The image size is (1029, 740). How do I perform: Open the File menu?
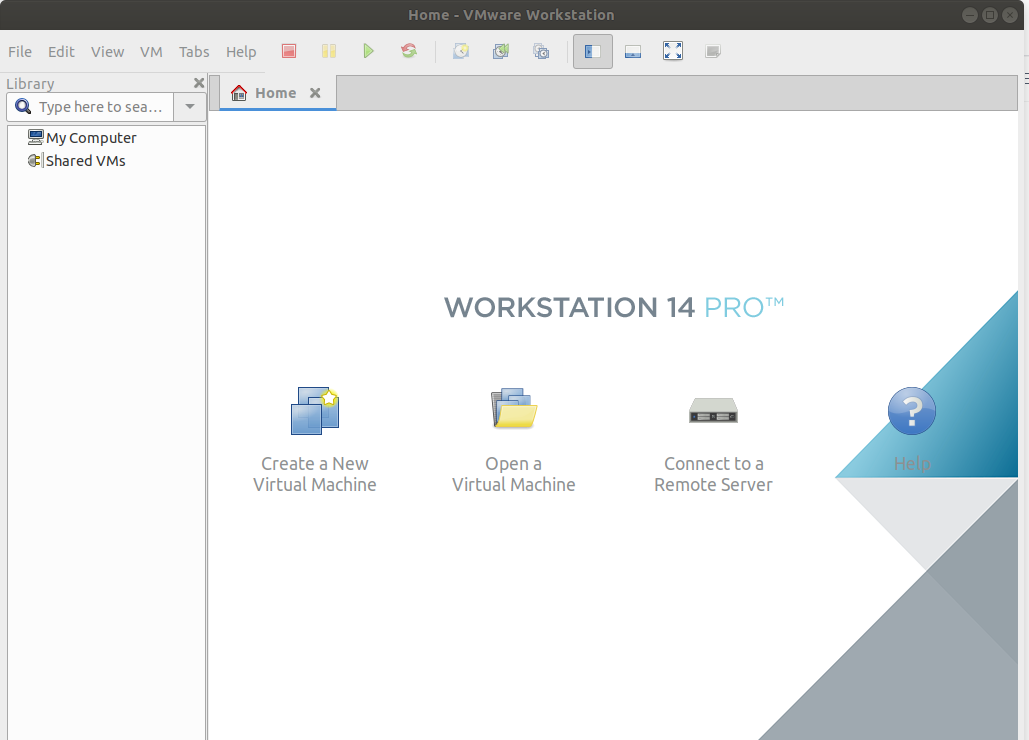click(x=20, y=52)
